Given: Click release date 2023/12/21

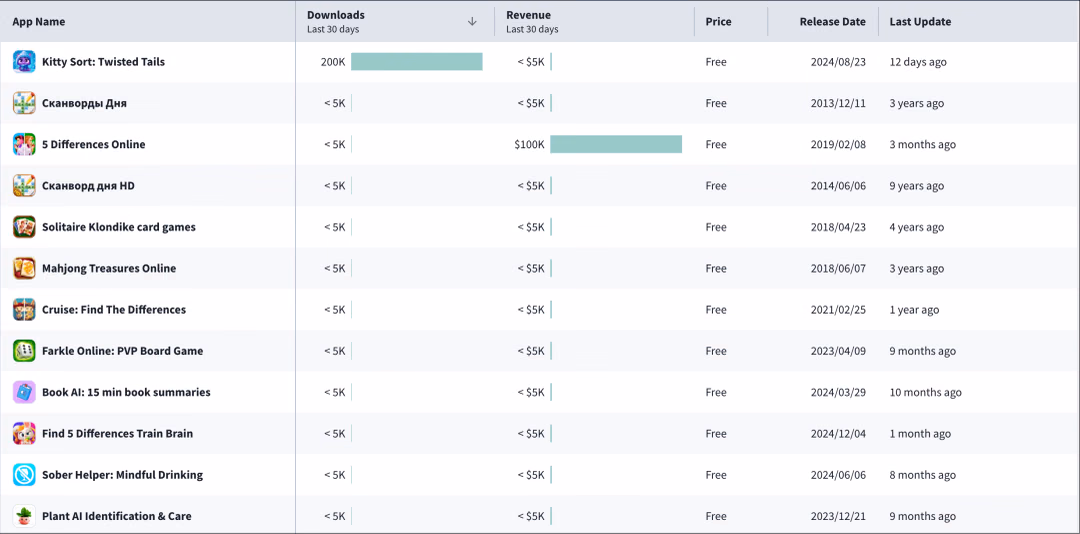Looking at the screenshot, I should (x=838, y=517).
